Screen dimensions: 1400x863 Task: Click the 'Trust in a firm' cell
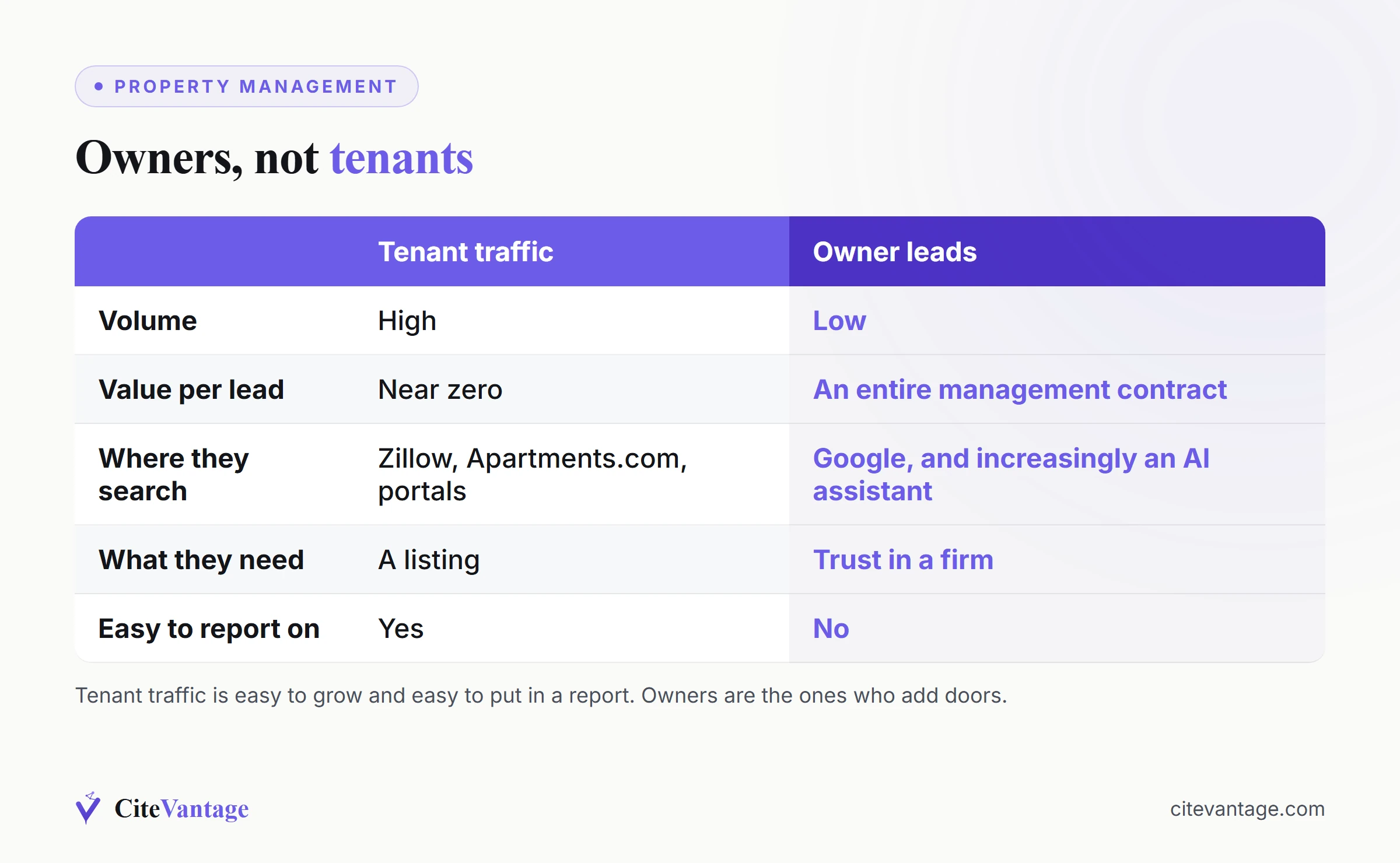pos(903,560)
